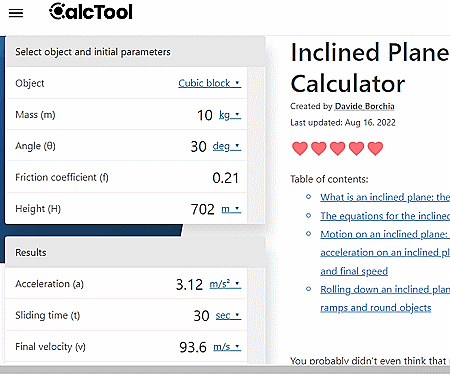Edit the Friction coefficient value 0.21
Screen dimensions: 450x375
coord(225,178)
